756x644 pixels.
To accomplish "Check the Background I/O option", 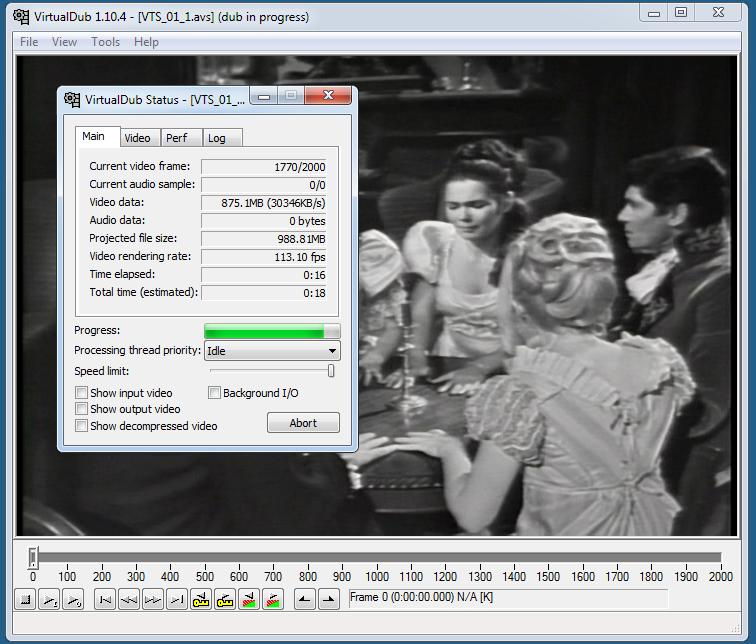I will point(214,393).
